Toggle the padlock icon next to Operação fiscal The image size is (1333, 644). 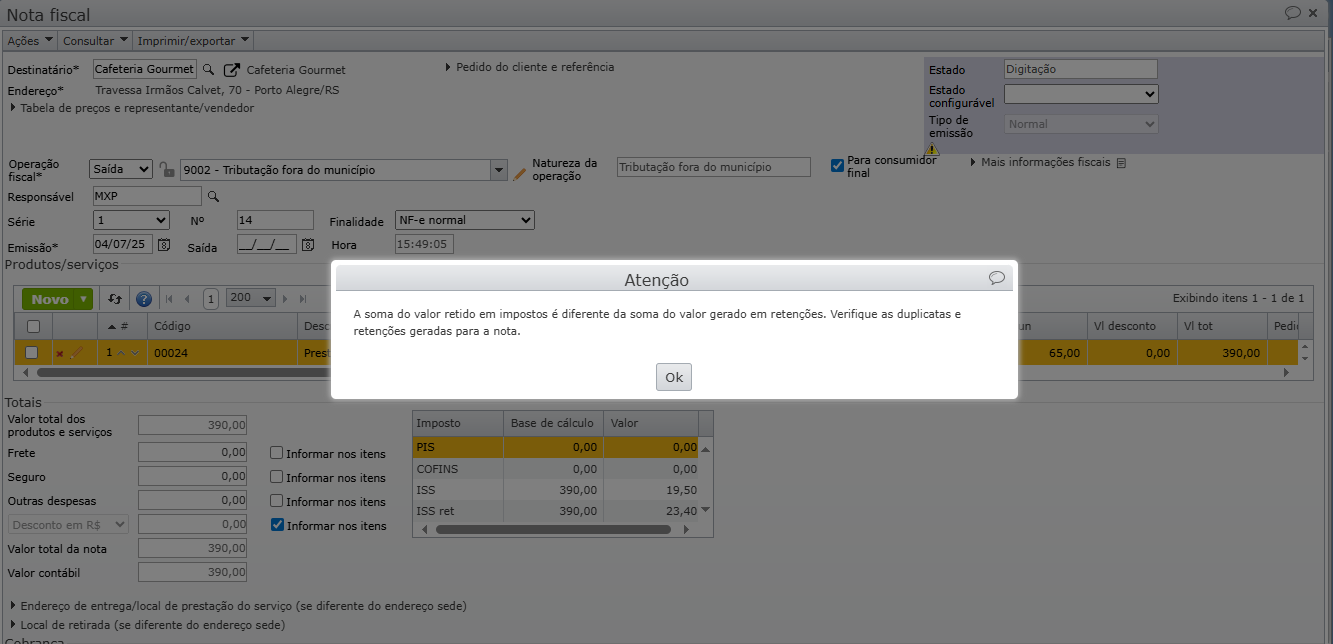[167, 170]
